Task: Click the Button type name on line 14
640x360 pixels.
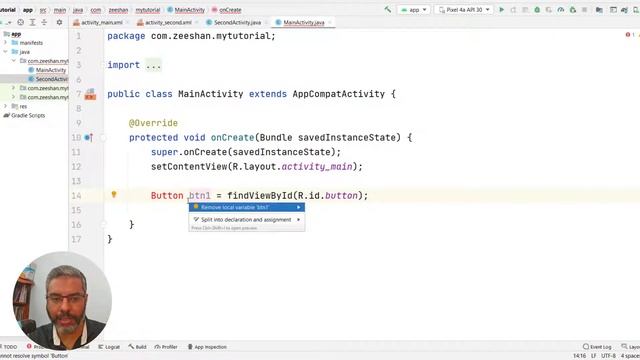Action: pos(167,196)
